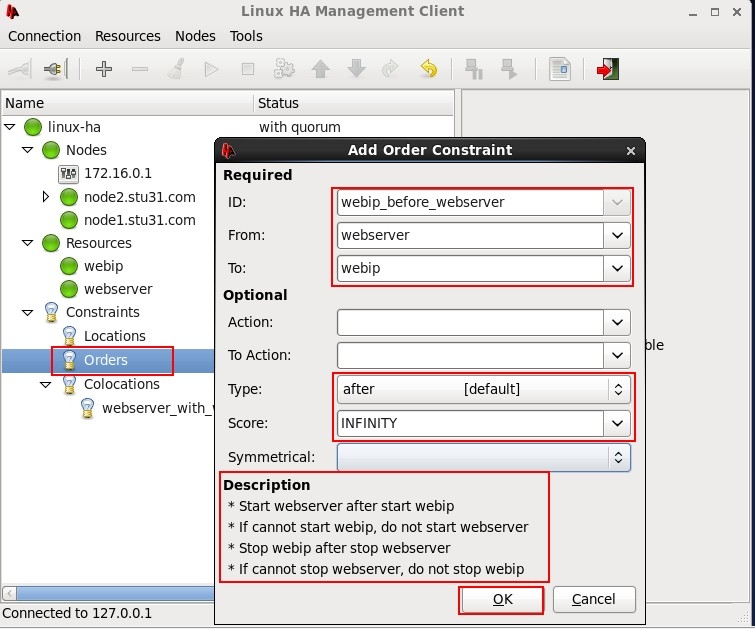This screenshot has height=629, width=755.
Task: Click the dialog title bar HA logo
Action: pyautogui.click(x=228, y=151)
